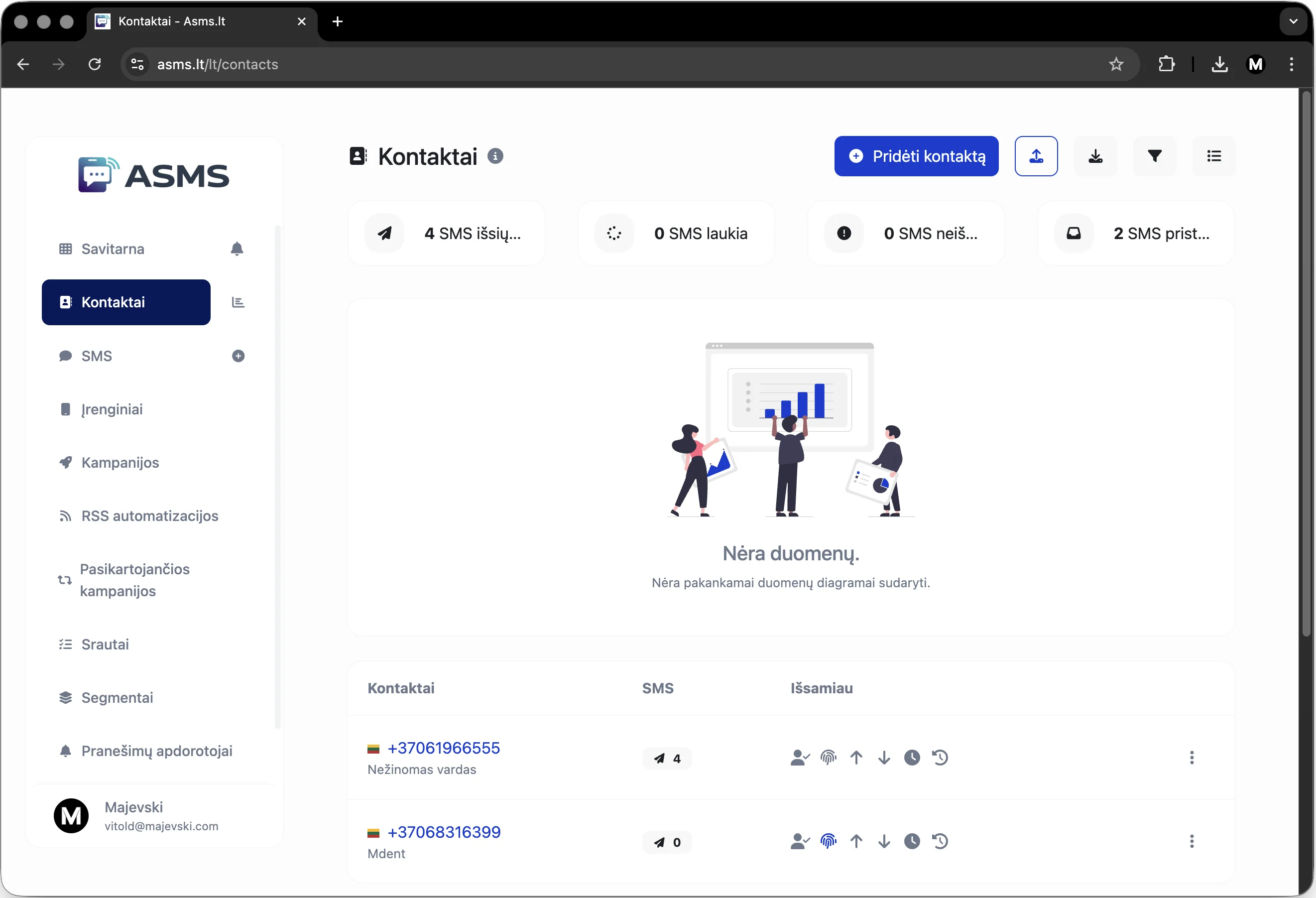The image size is (1316, 898).
Task: Open contact link +37068316399
Action: coord(444,832)
